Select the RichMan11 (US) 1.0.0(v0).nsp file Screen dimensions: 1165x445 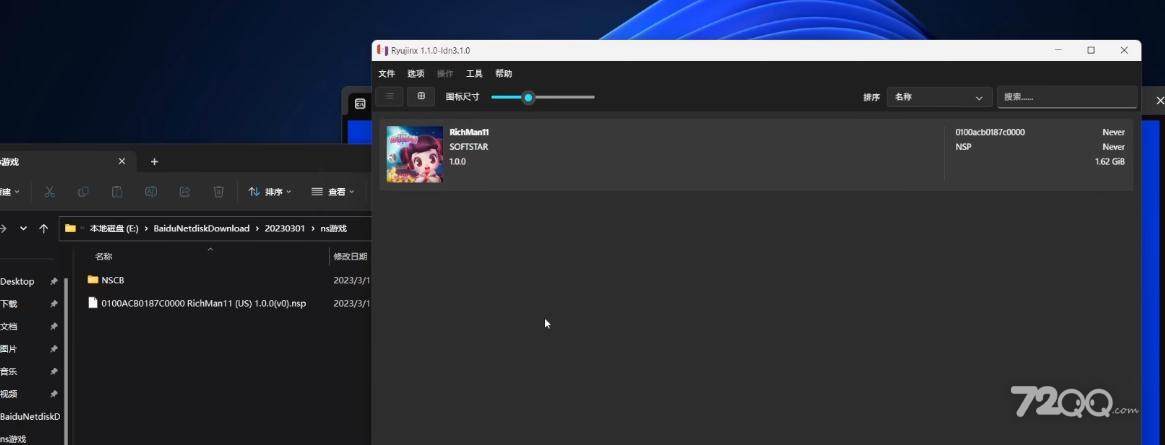[x=204, y=303]
